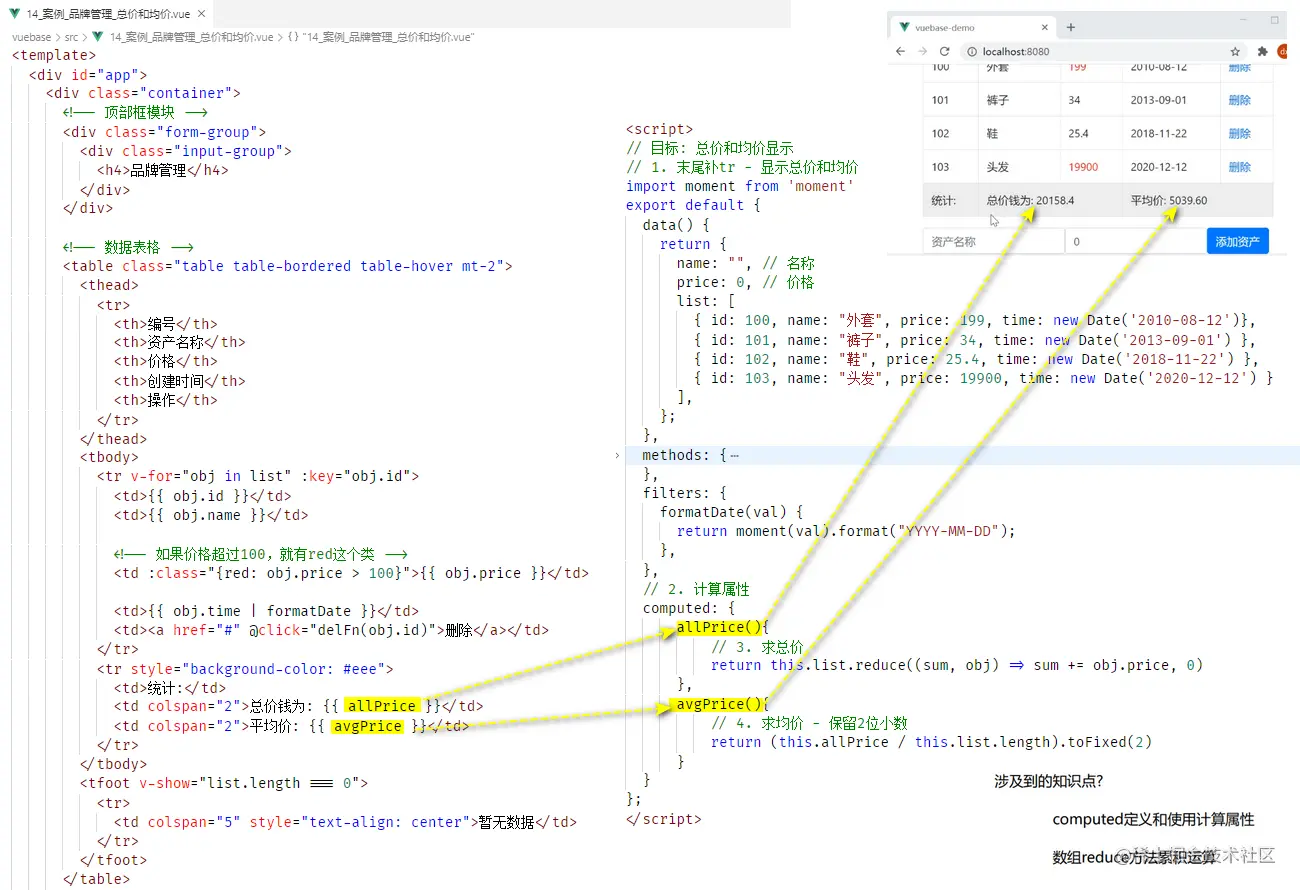Image resolution: width=1300 pixels, height=890 pixels.
Task: Focus the 资产名称 input field
Action: coord(994,241)
